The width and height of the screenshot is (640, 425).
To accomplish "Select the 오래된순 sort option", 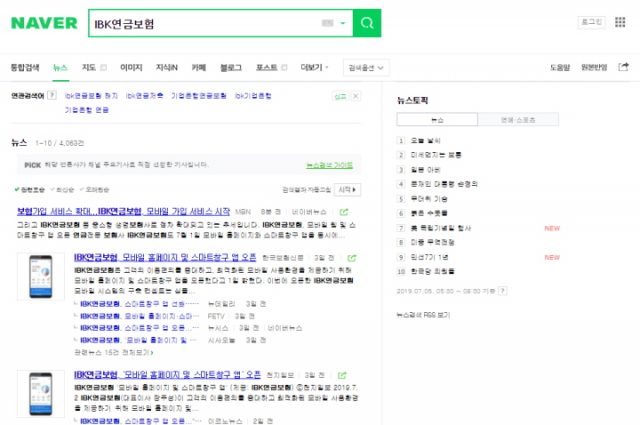I will 95,188.
